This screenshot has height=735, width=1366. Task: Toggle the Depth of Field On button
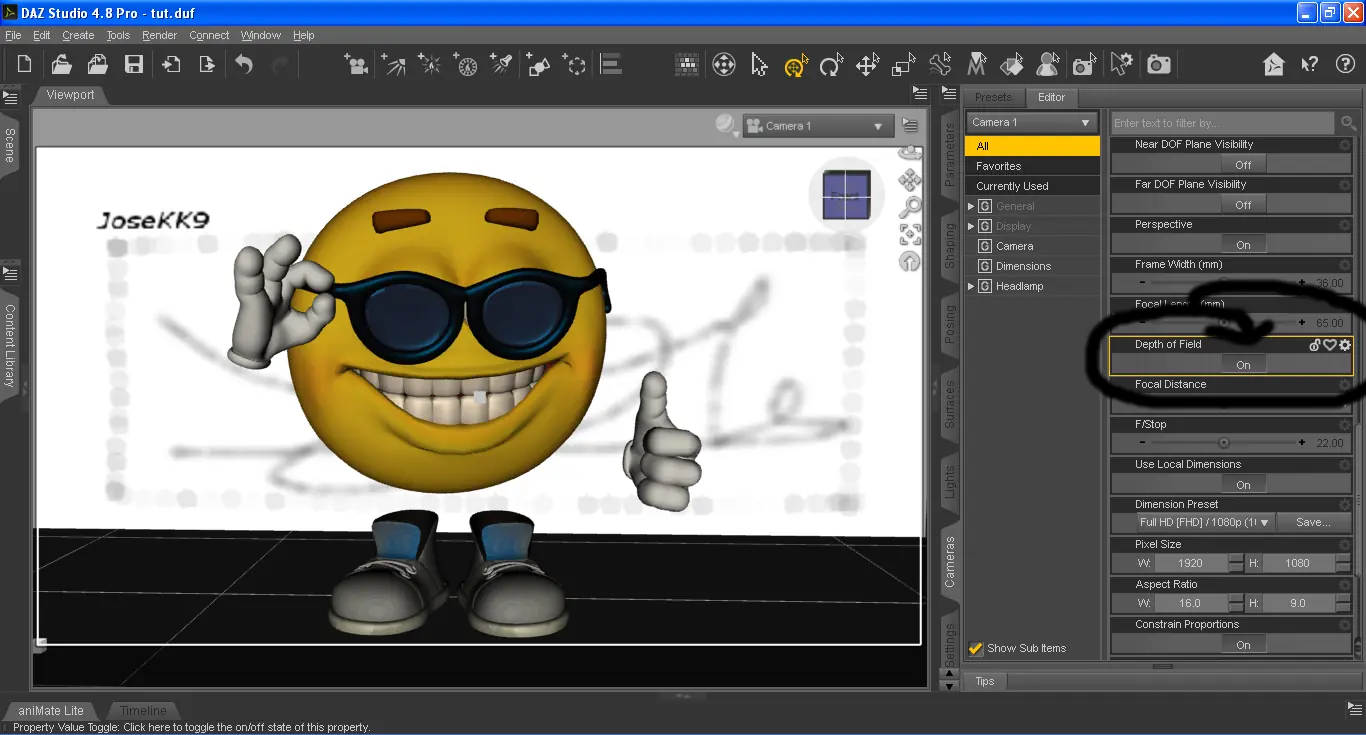[1243, 365]
